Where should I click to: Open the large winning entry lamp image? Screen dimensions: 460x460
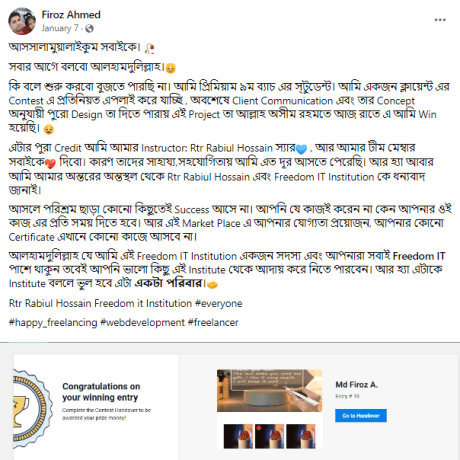coord(269,390)
